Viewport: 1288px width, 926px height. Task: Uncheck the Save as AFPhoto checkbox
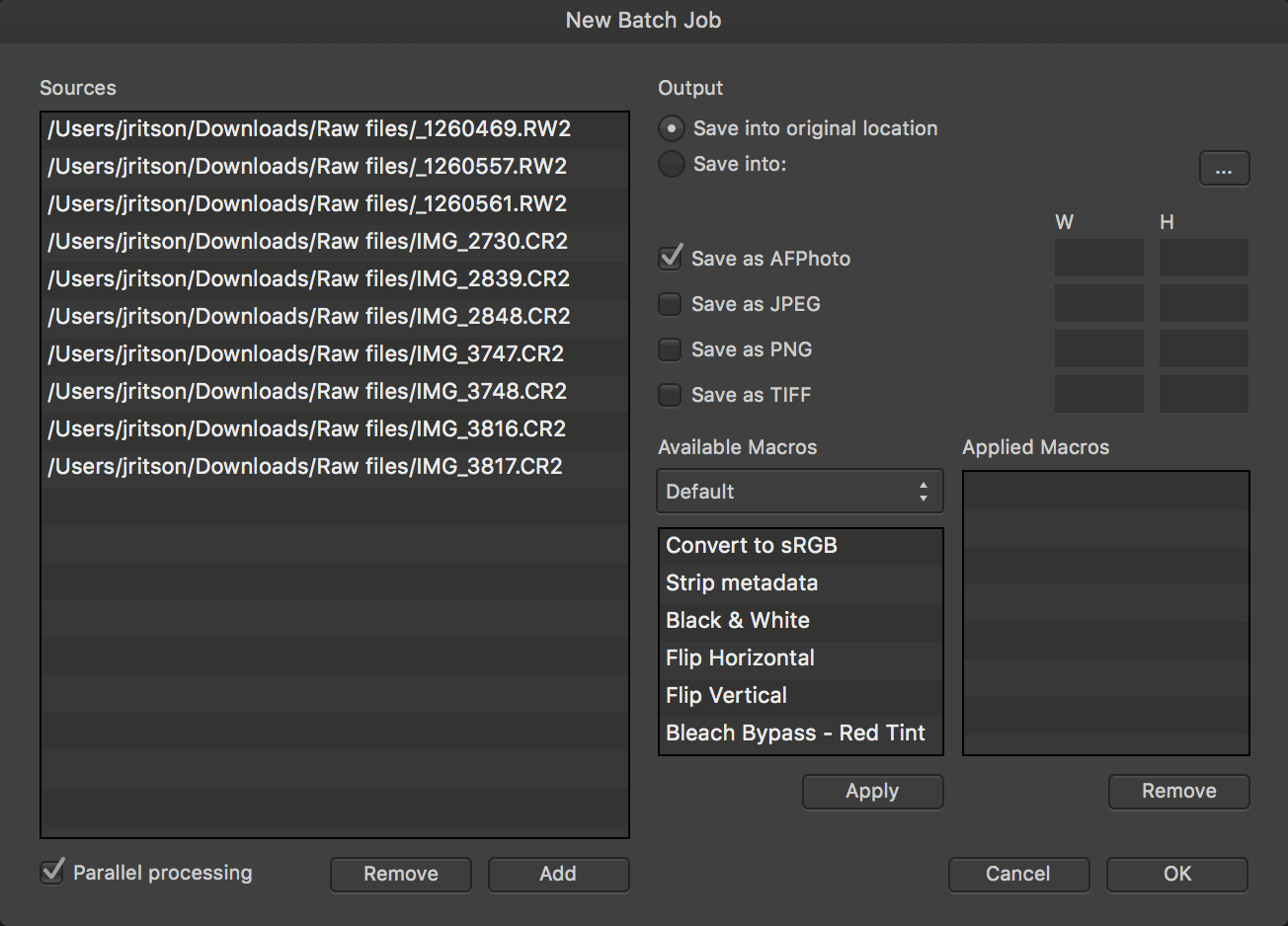pyautogui.click(x=671, y=259)
